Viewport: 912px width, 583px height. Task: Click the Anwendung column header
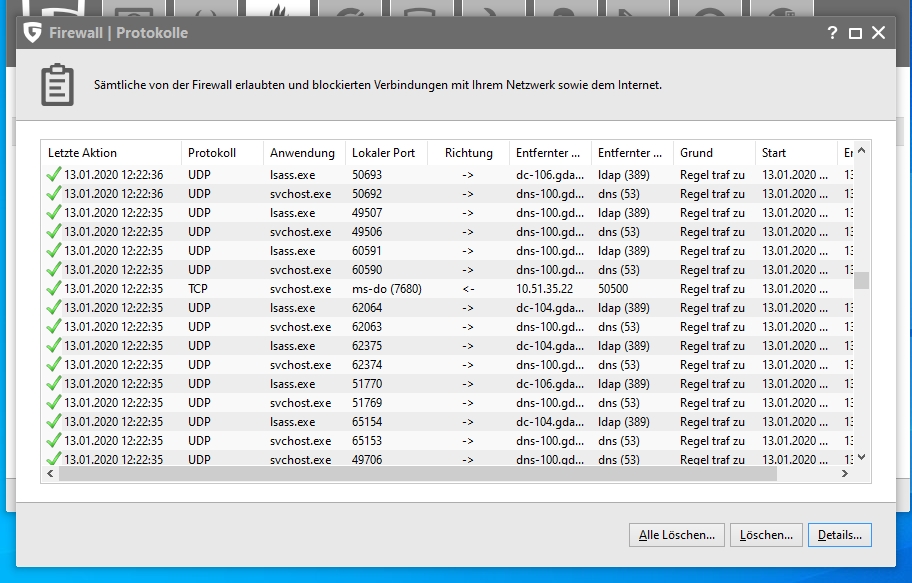303,153
